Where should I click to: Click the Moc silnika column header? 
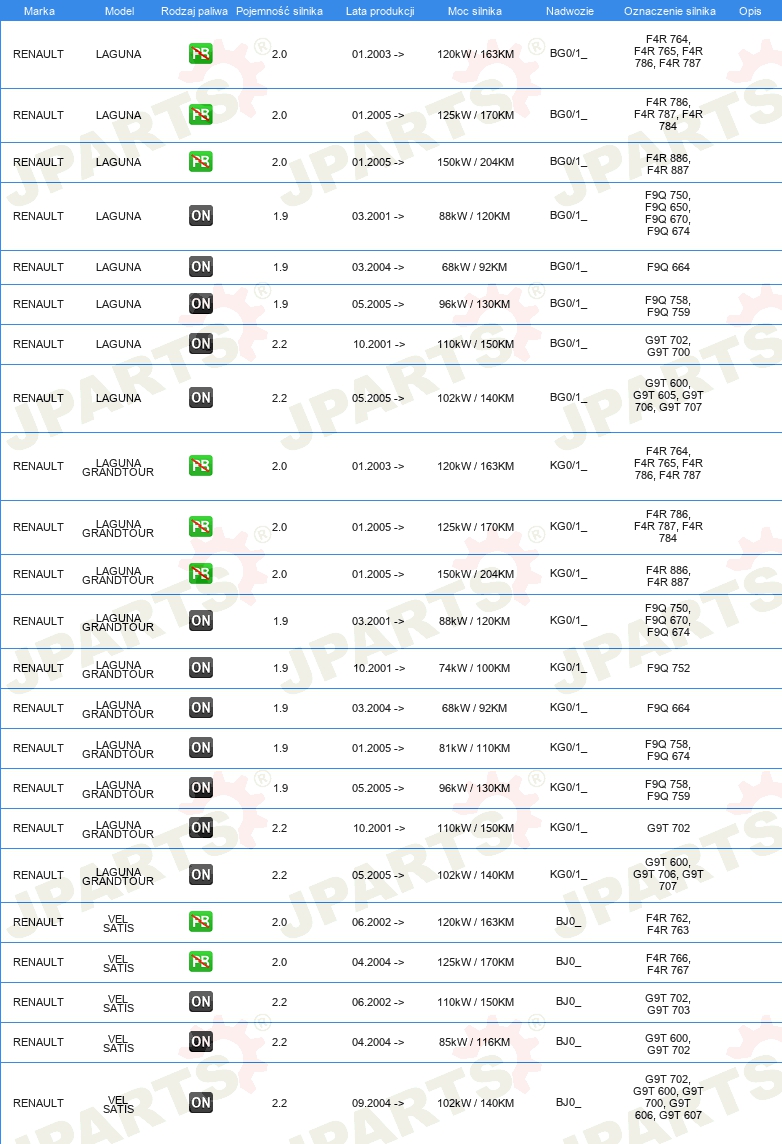pyautogui.click(x=475, y=11)
